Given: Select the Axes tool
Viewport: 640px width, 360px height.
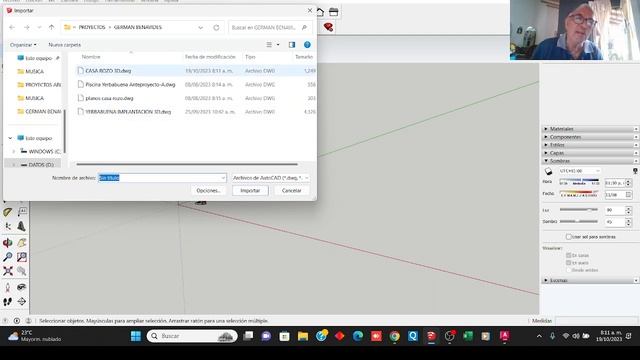Looking at the screenshot, I should point(8,227).
